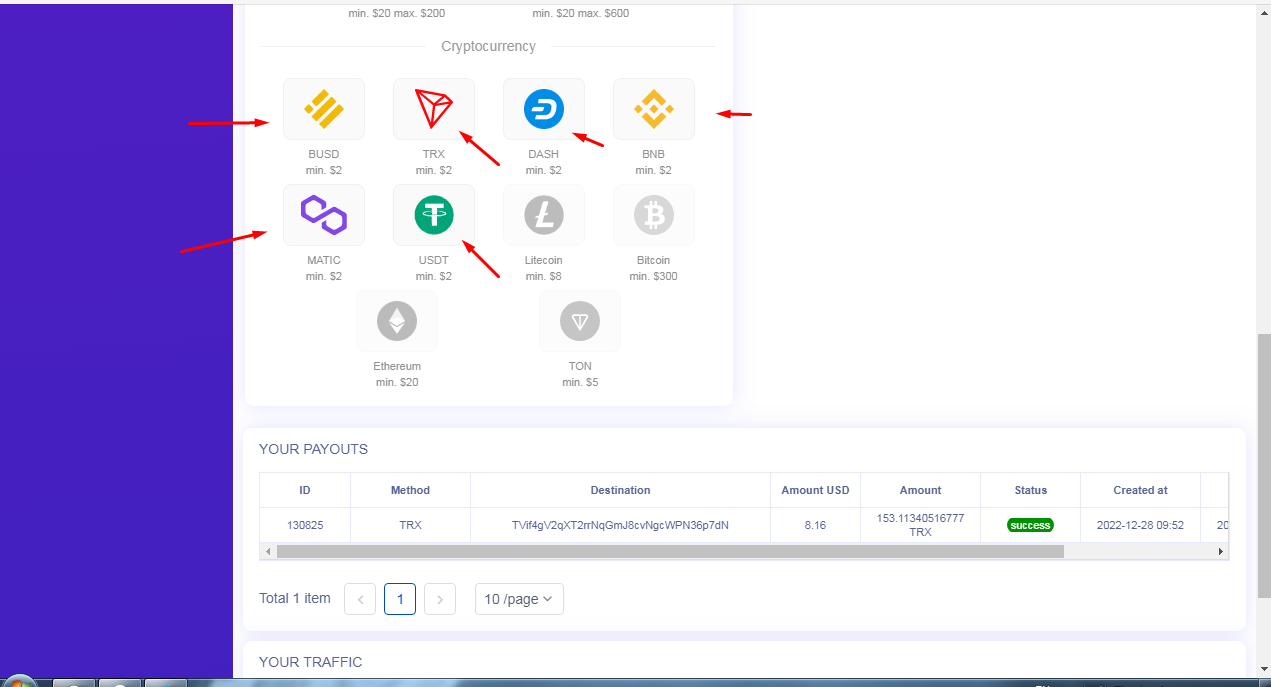Go to previous payouts page arrow
The height and width of the screenshot is (687, 1271).
pyautogui.click(x=360, y=599)
